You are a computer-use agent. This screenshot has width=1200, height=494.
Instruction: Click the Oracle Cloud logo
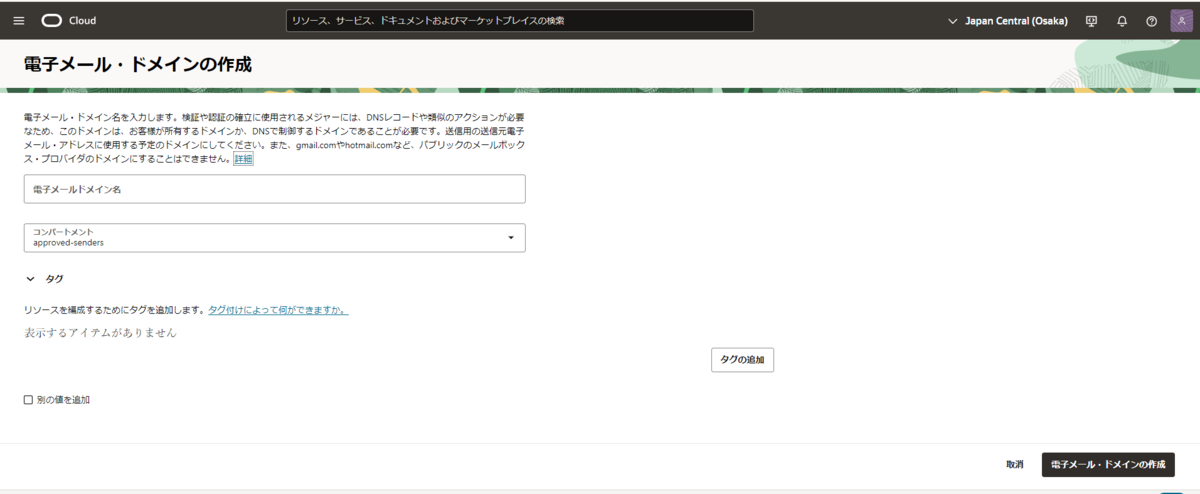point(69,20)
